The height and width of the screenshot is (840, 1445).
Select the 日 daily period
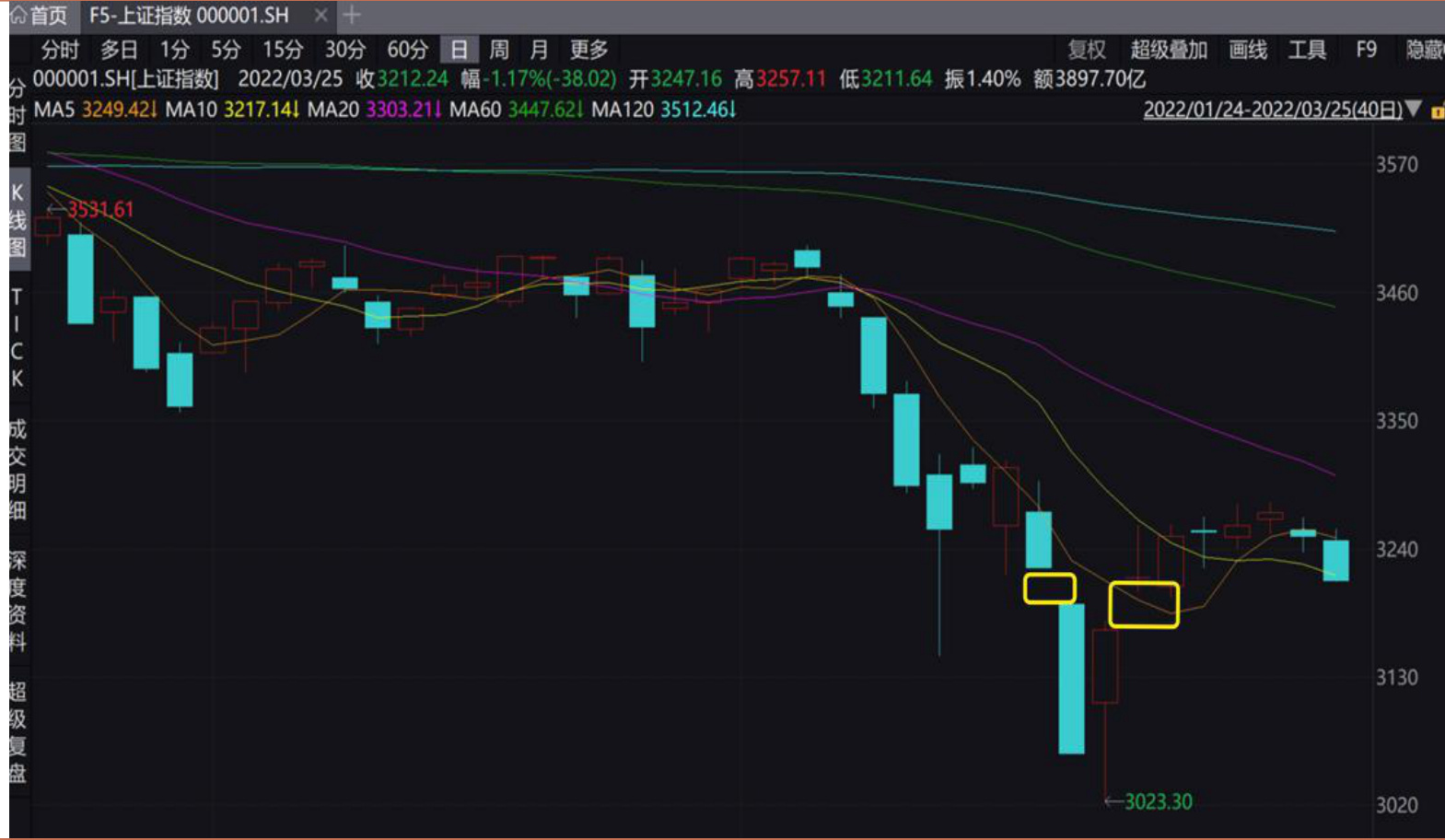tap(459, 50)
